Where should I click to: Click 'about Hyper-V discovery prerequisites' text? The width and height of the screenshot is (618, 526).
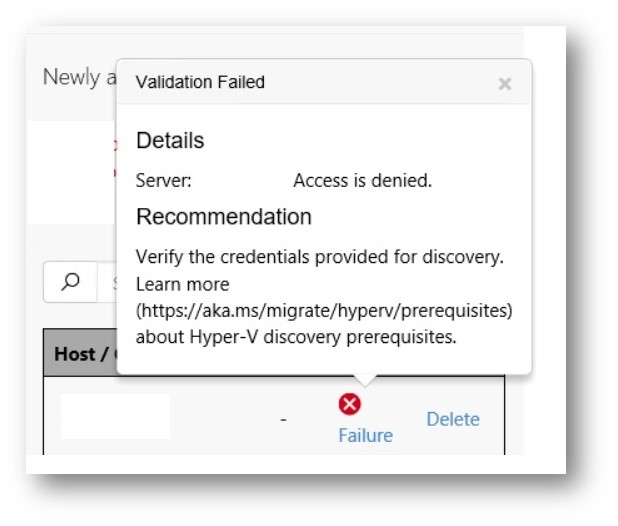pyautogui.click(x=296, y=337)
